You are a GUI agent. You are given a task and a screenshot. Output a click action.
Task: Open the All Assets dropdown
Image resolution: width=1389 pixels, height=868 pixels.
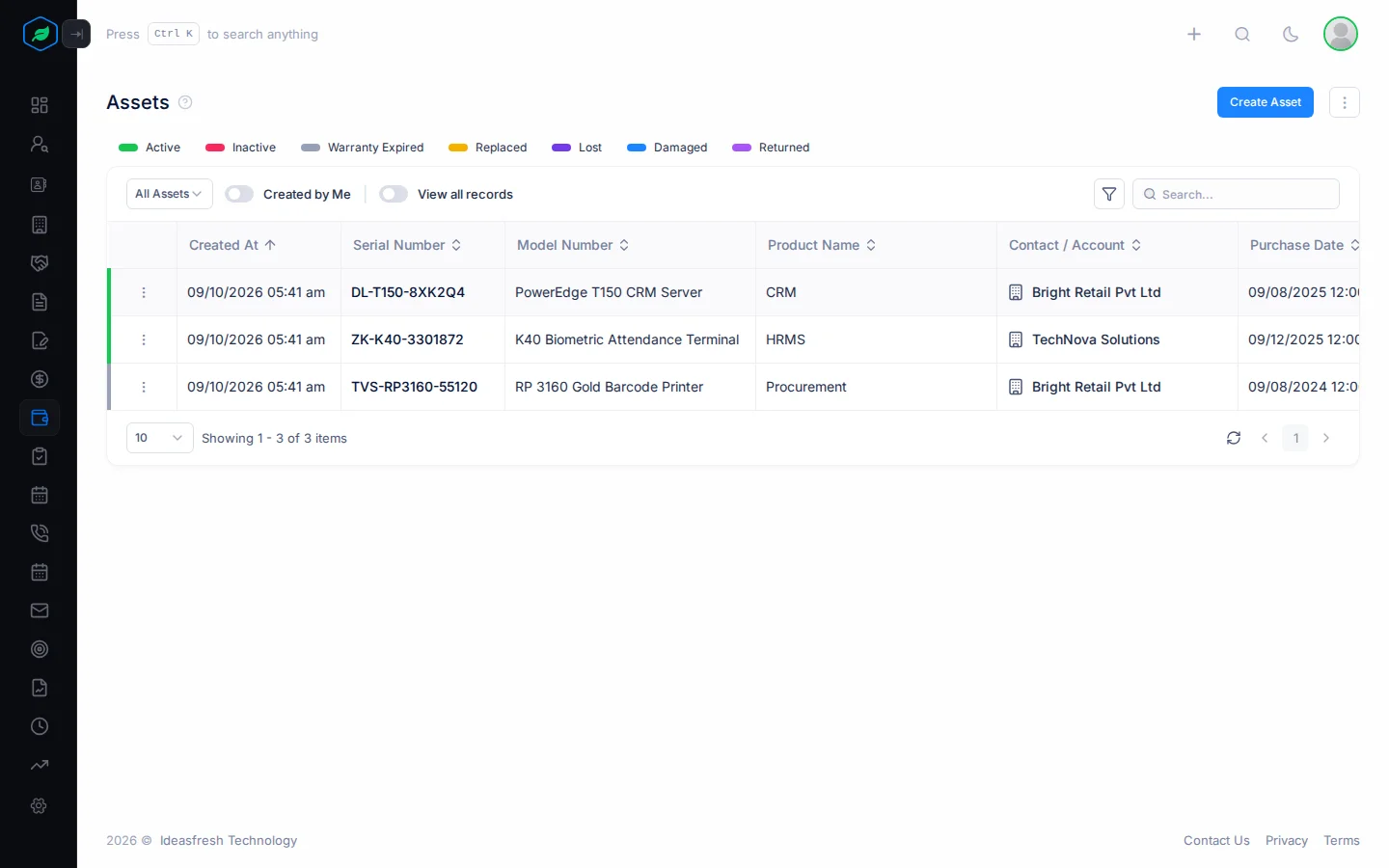[x=169, y=194]
